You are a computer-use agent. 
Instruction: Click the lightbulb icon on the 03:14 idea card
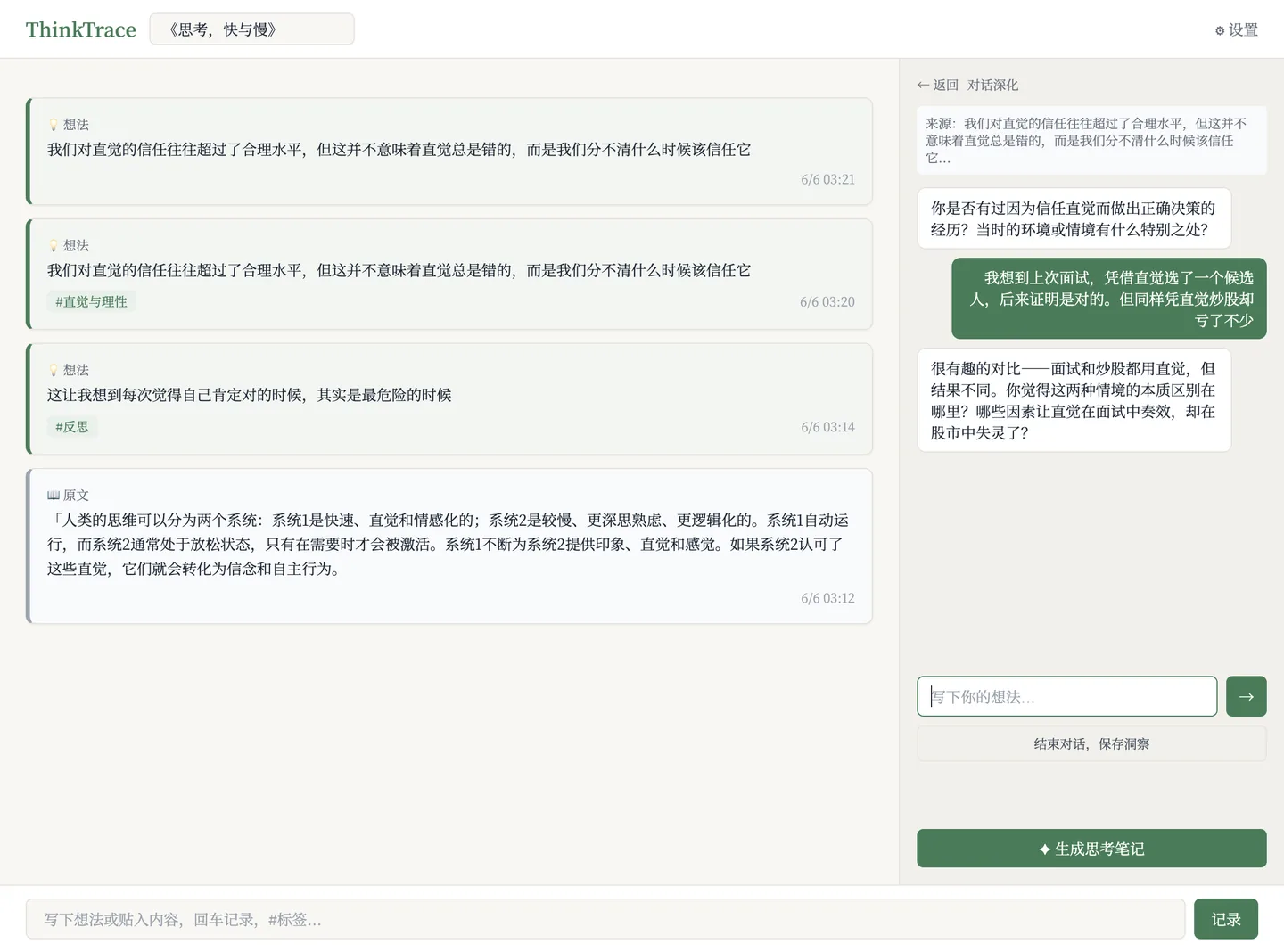pos(53,370)
